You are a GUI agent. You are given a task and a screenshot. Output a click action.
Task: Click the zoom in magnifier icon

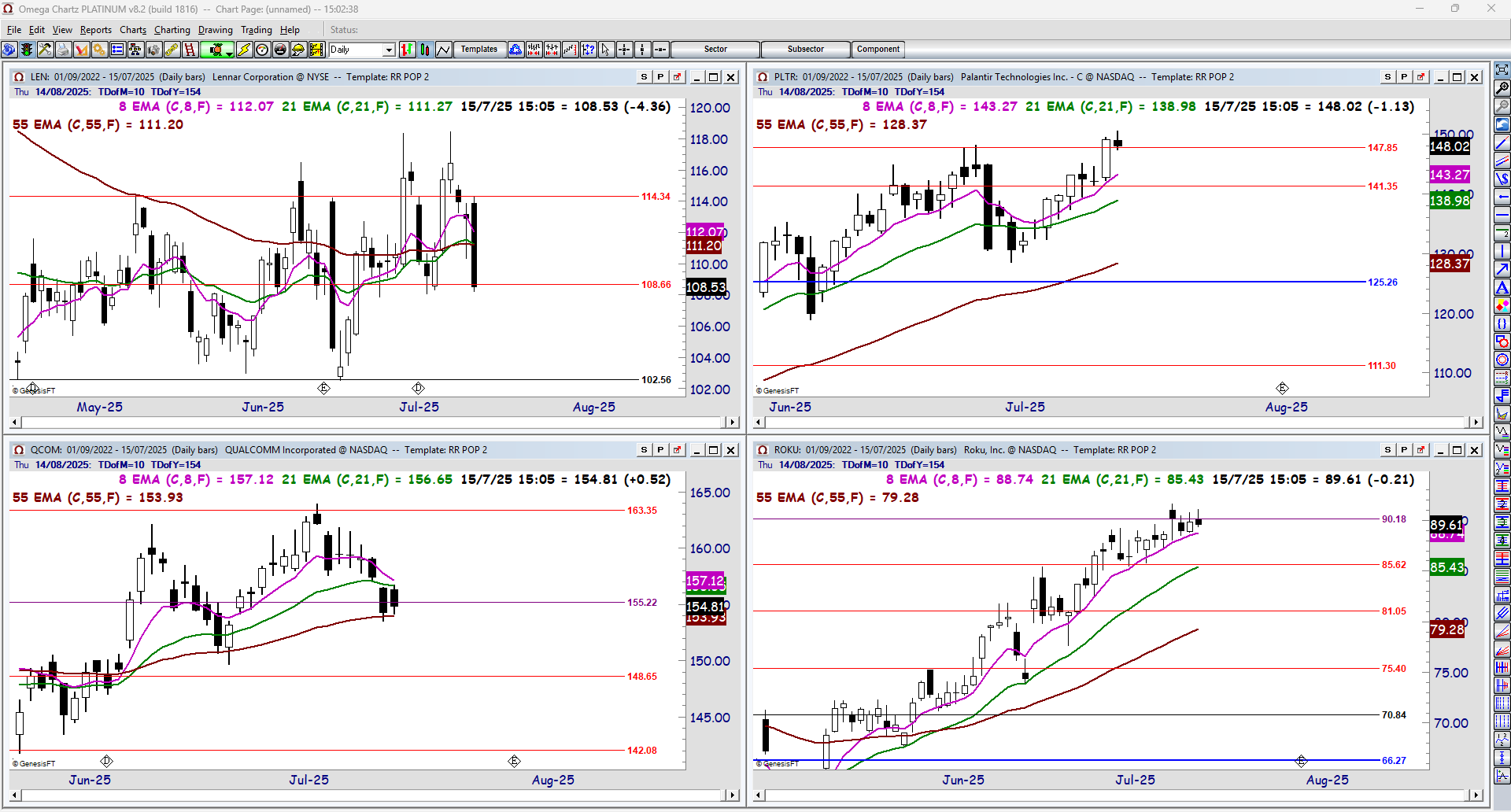coord(1502,87)
